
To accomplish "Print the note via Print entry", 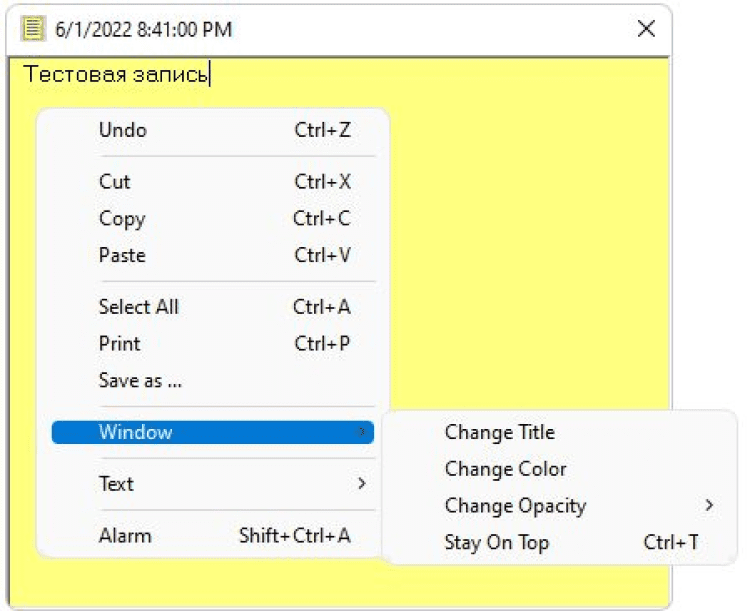I will coord(119,343).
